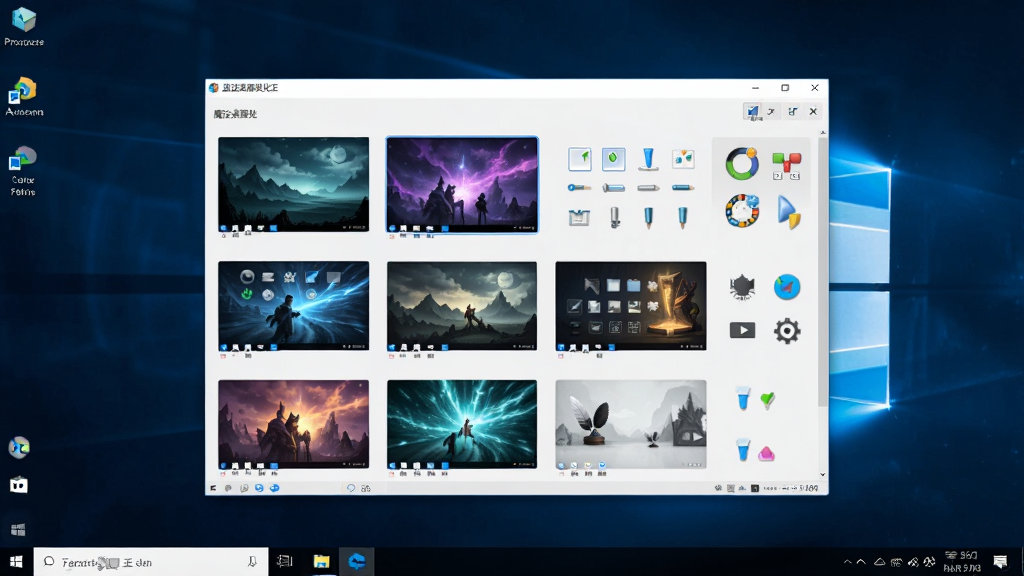Select the orange sunset armored warriors wallpaper
Viewport: 1024px width, 576px height.
(x=293, y=424)
